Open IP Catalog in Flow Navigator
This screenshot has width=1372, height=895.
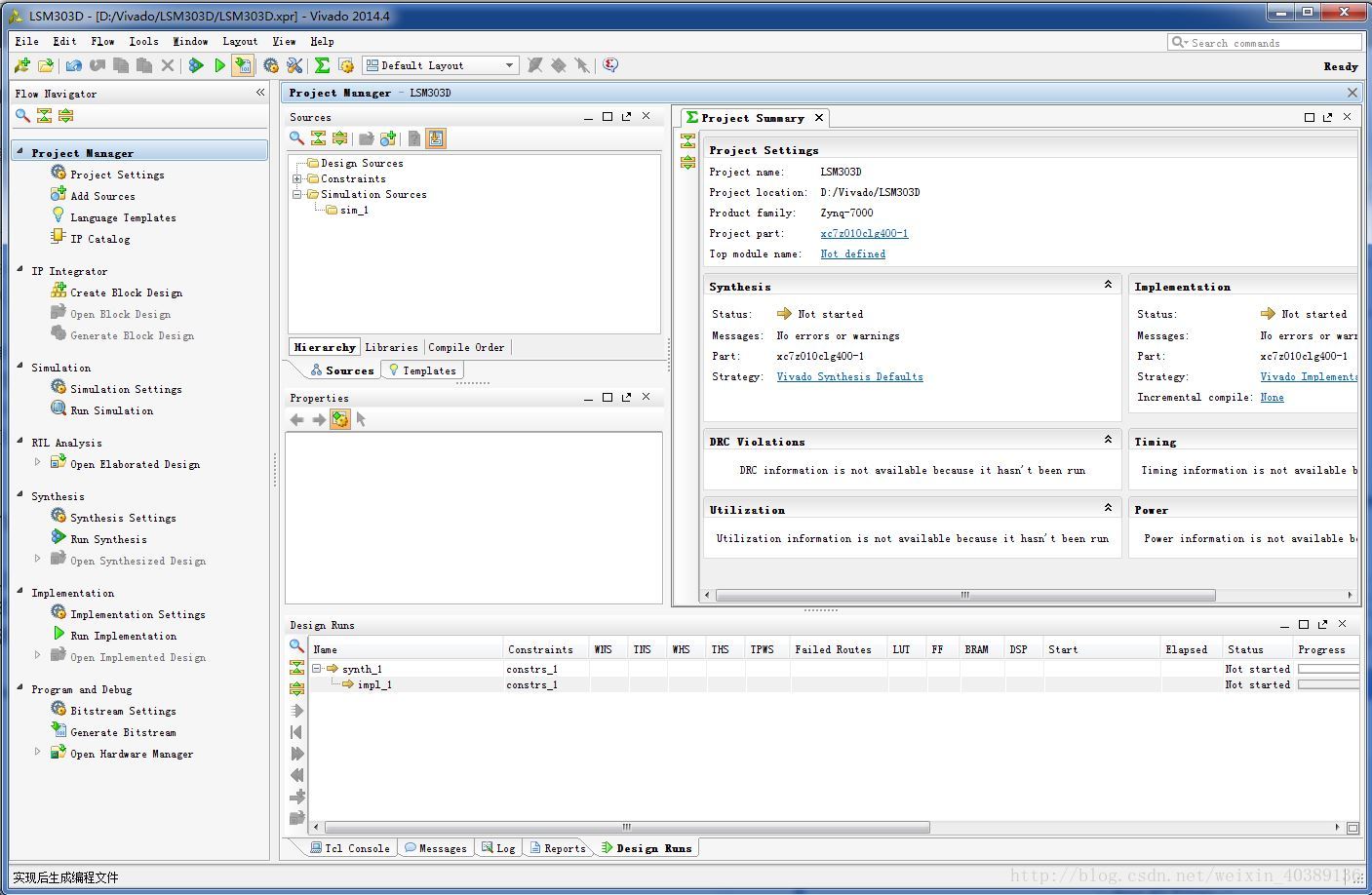(x=99, y=239)
